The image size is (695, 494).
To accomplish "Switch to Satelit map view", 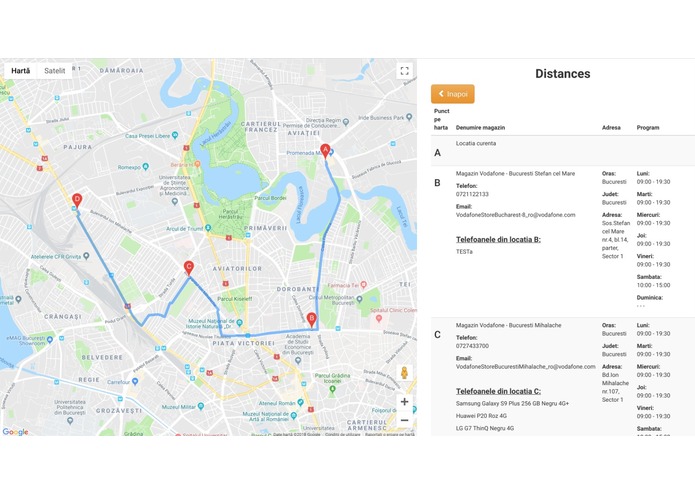I will pyautogui.click(x=55, y=71).
